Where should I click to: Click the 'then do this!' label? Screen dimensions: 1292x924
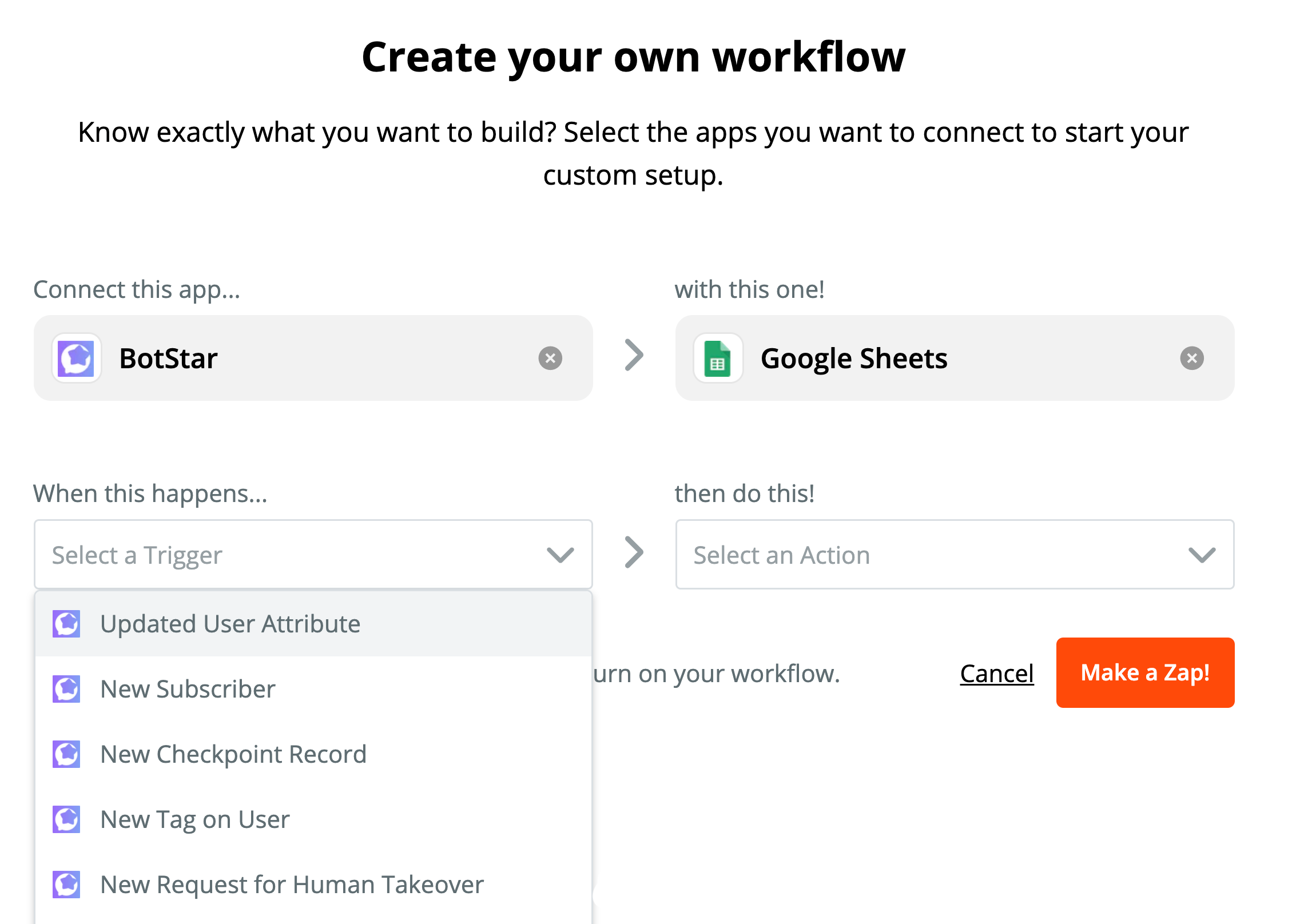(x=744, y=493)
